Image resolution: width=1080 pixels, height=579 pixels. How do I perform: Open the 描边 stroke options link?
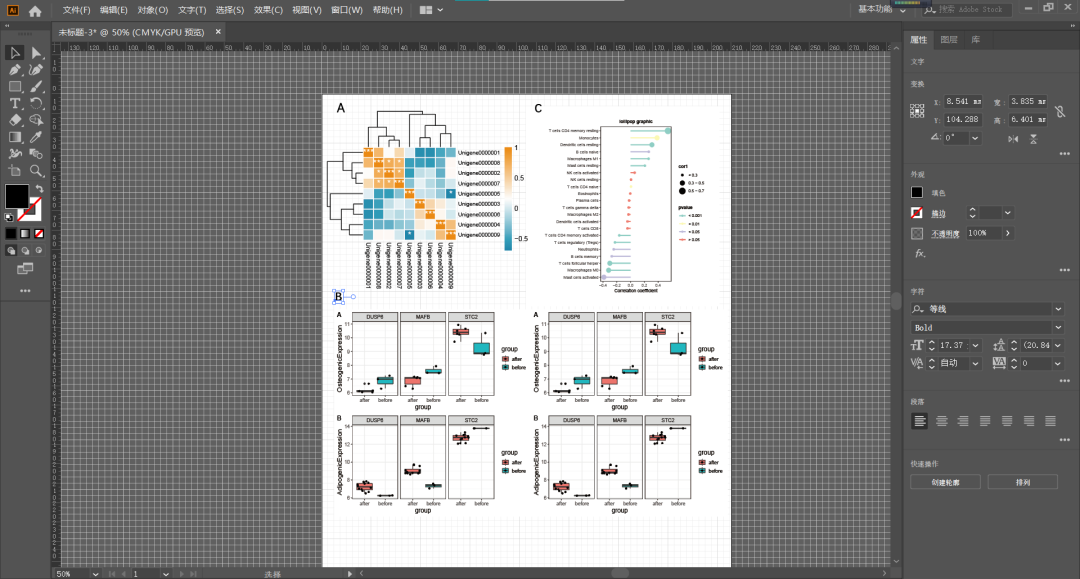pos(938,214)
